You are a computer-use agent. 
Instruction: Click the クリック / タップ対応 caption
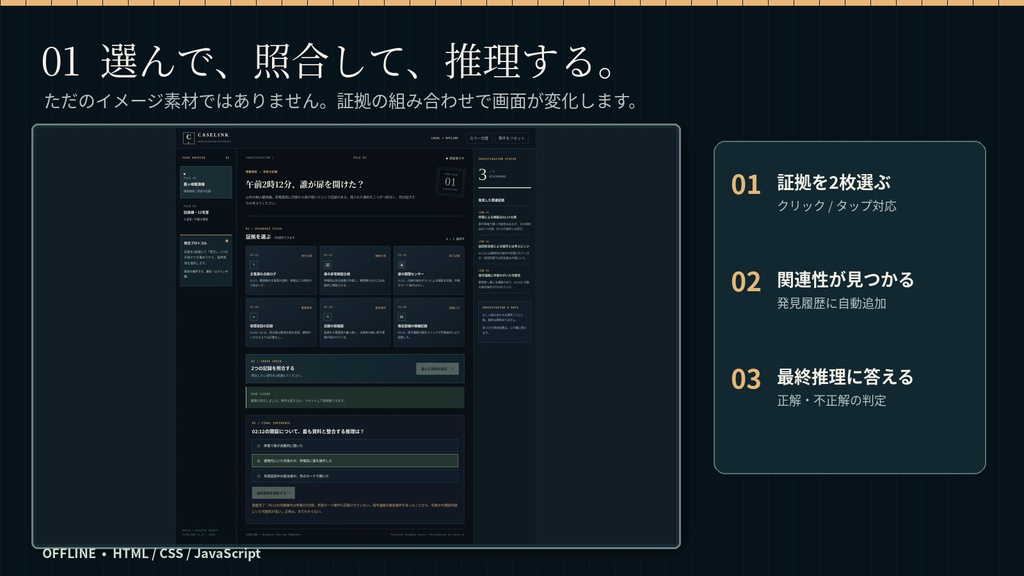(x=837, y=206)
